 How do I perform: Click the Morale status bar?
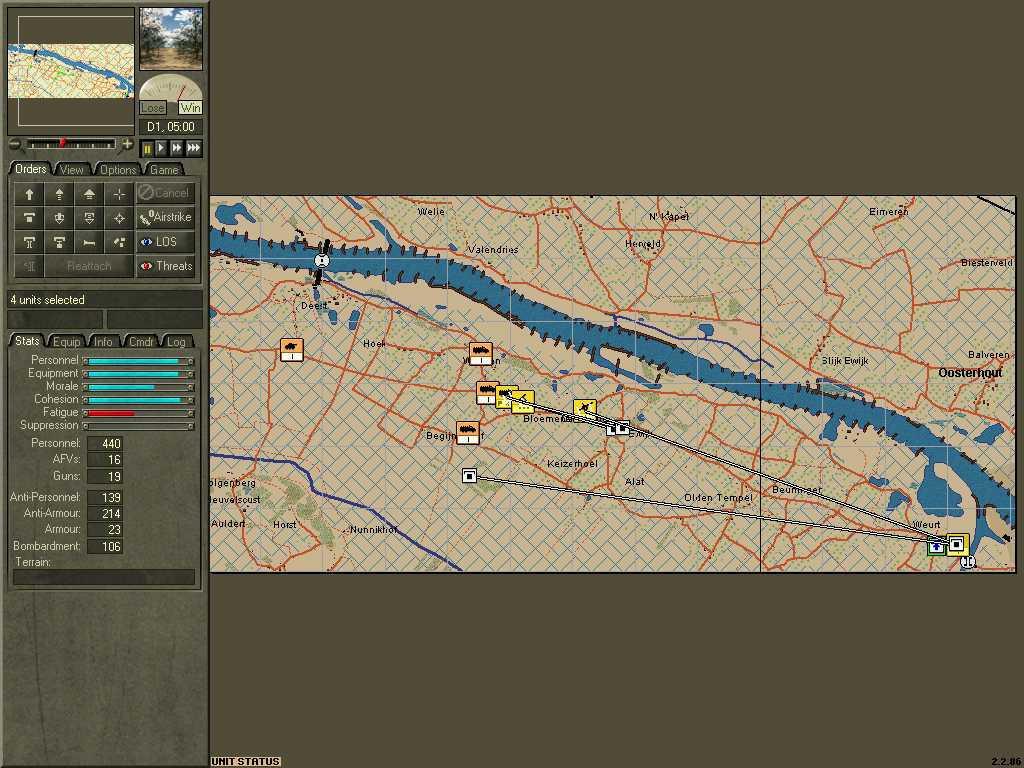coord(139,387)
